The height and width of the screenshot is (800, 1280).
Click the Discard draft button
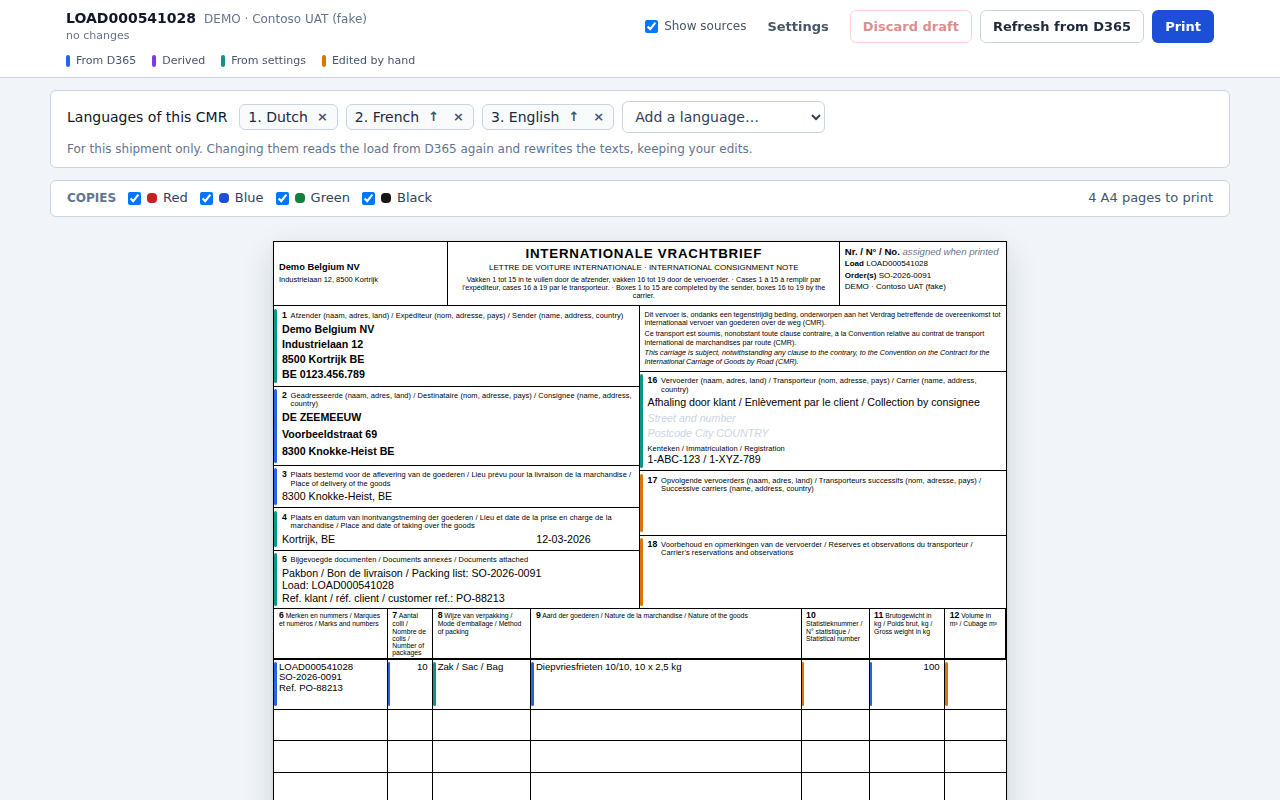pyautogui.click(x=910, y=27)
